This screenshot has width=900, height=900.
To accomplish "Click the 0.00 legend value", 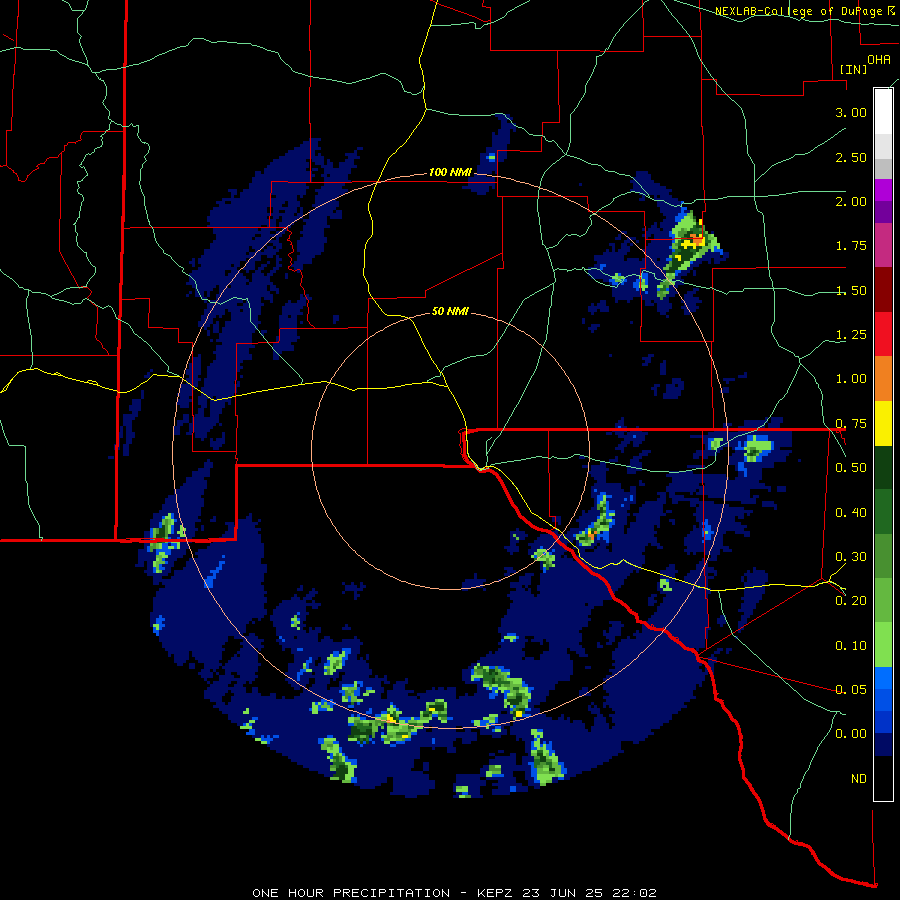I will pyautogui.click(x=851, y=734).
